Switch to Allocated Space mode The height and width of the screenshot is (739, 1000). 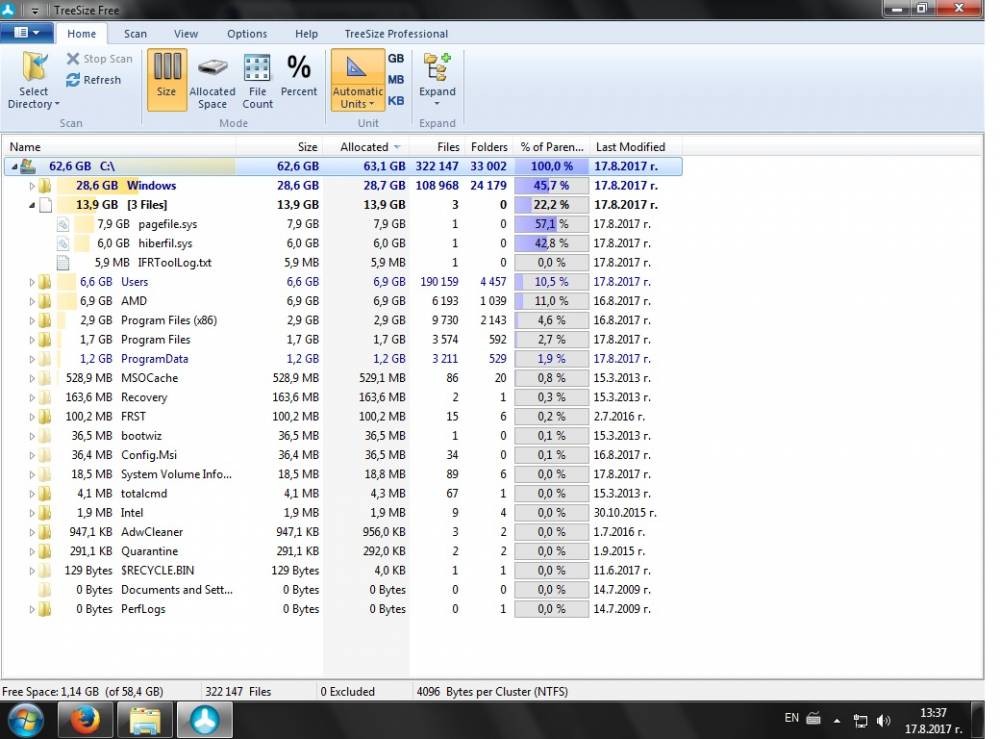click(212, 80)
